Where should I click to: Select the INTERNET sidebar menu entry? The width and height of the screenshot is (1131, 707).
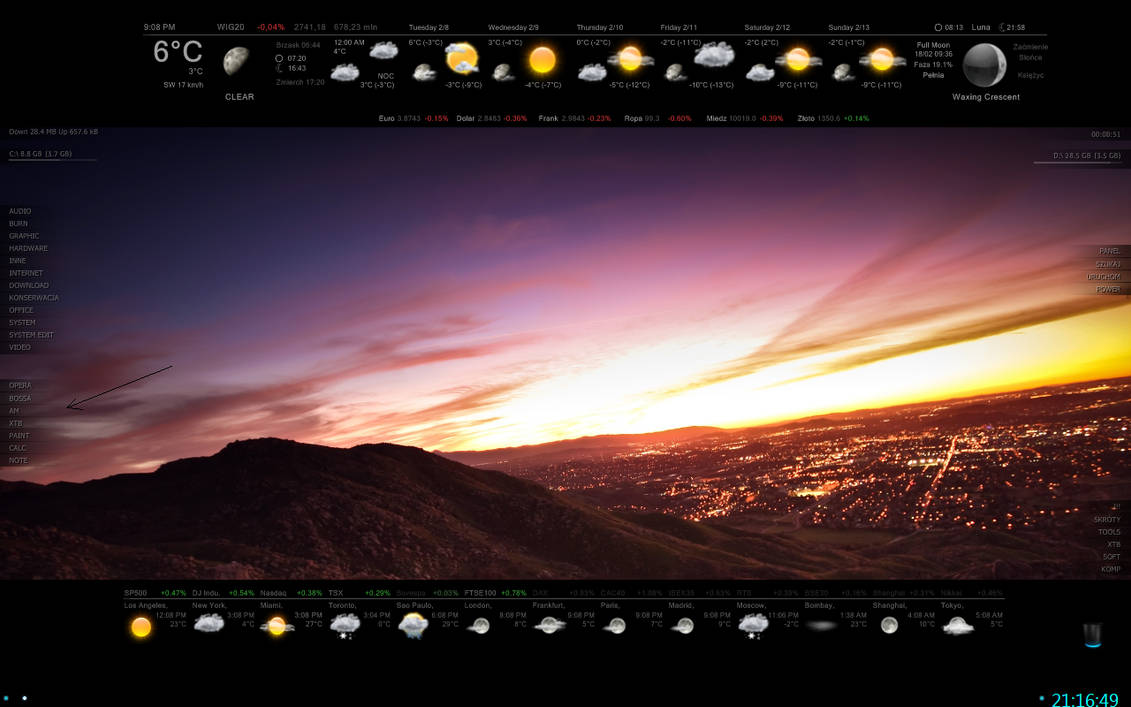[23, 273]
